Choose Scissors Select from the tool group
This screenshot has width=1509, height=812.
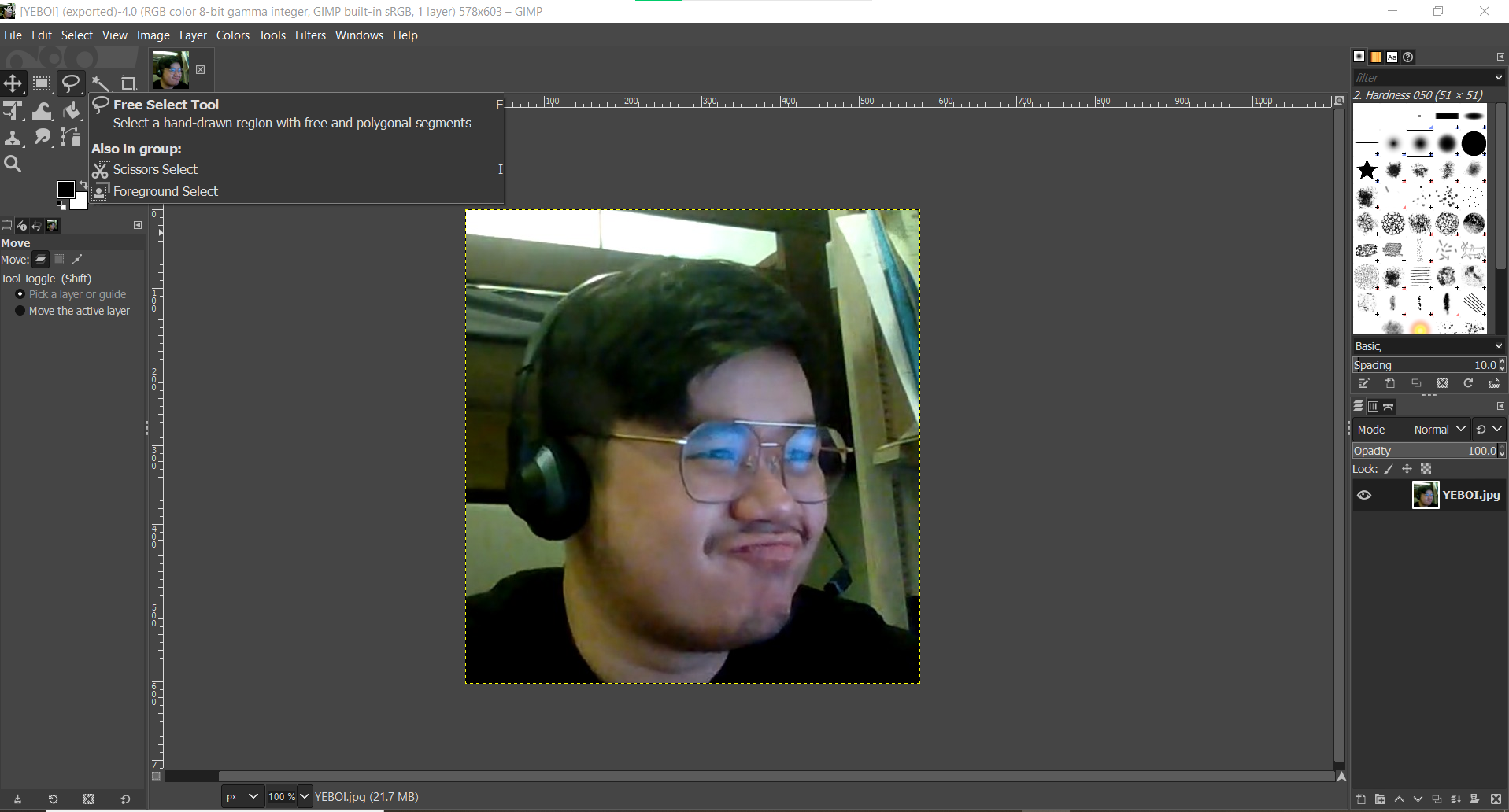pyautogui.click(x=155, y=169)
